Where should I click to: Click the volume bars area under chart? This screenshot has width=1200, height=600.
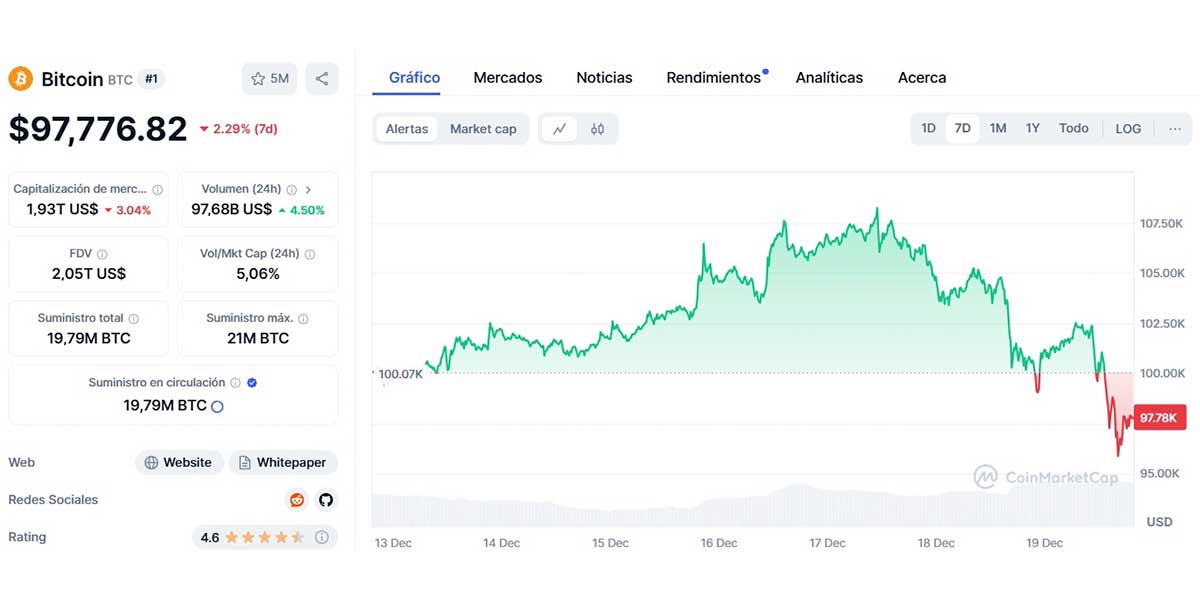coord(754,505)
